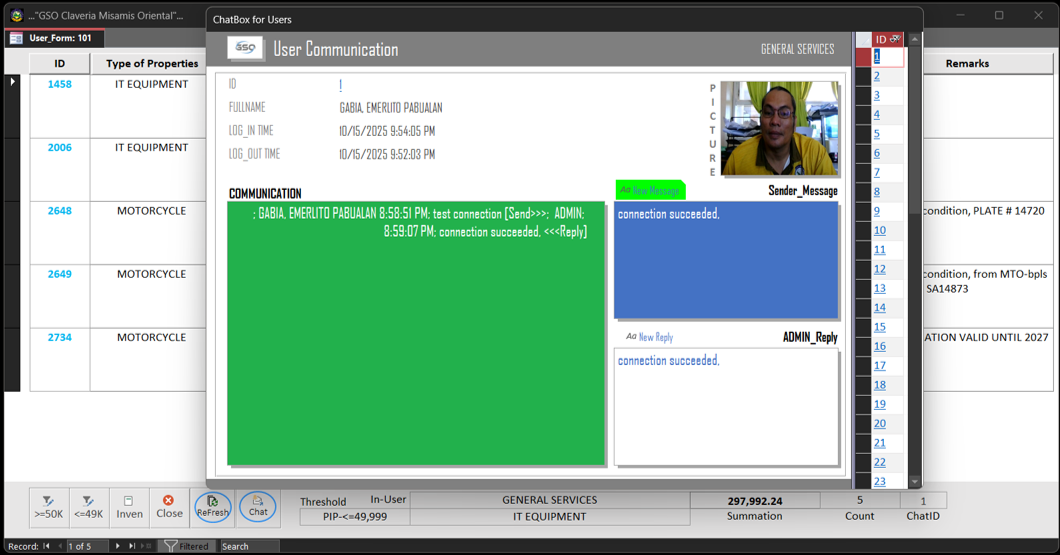The image size is (1060, 555).
Task: Click the >=50K filter icon button
Action: point(49,506)
